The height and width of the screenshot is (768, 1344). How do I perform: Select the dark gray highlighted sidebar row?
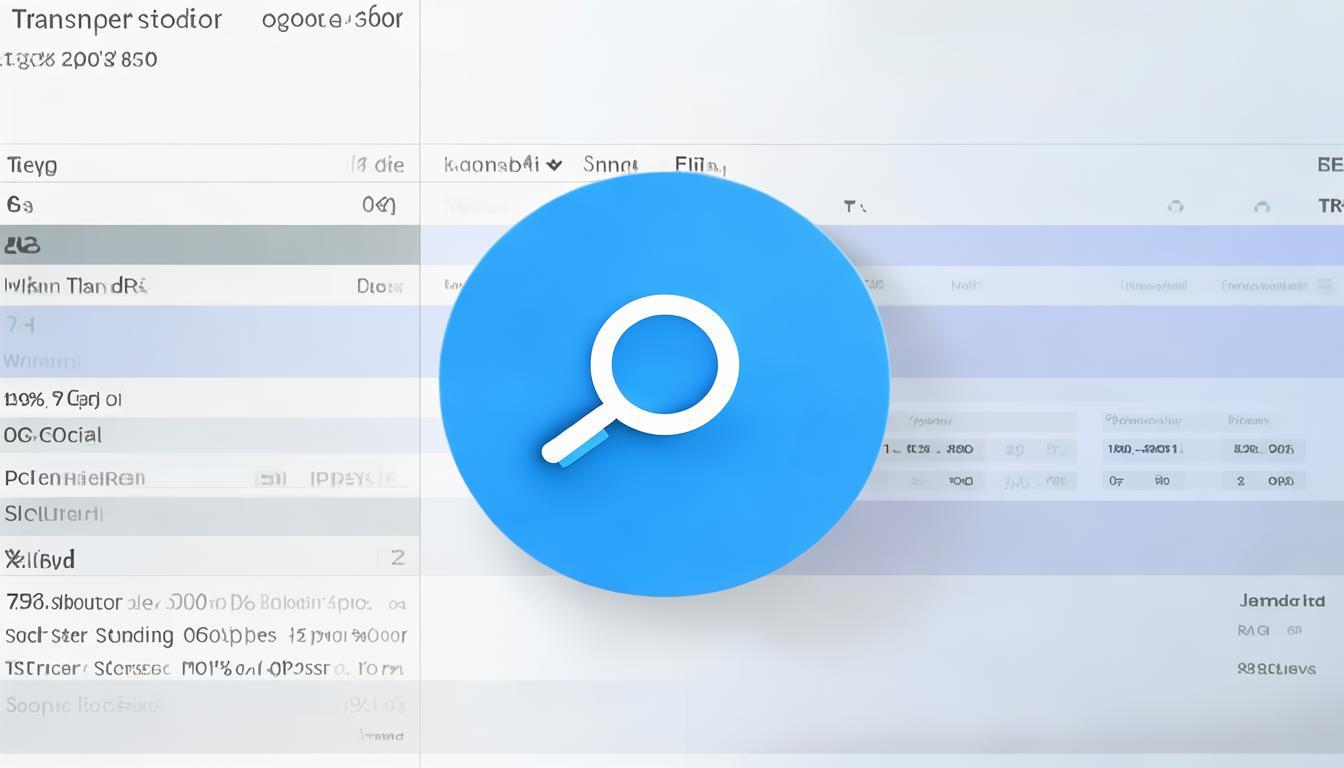(x=209, y=245)
